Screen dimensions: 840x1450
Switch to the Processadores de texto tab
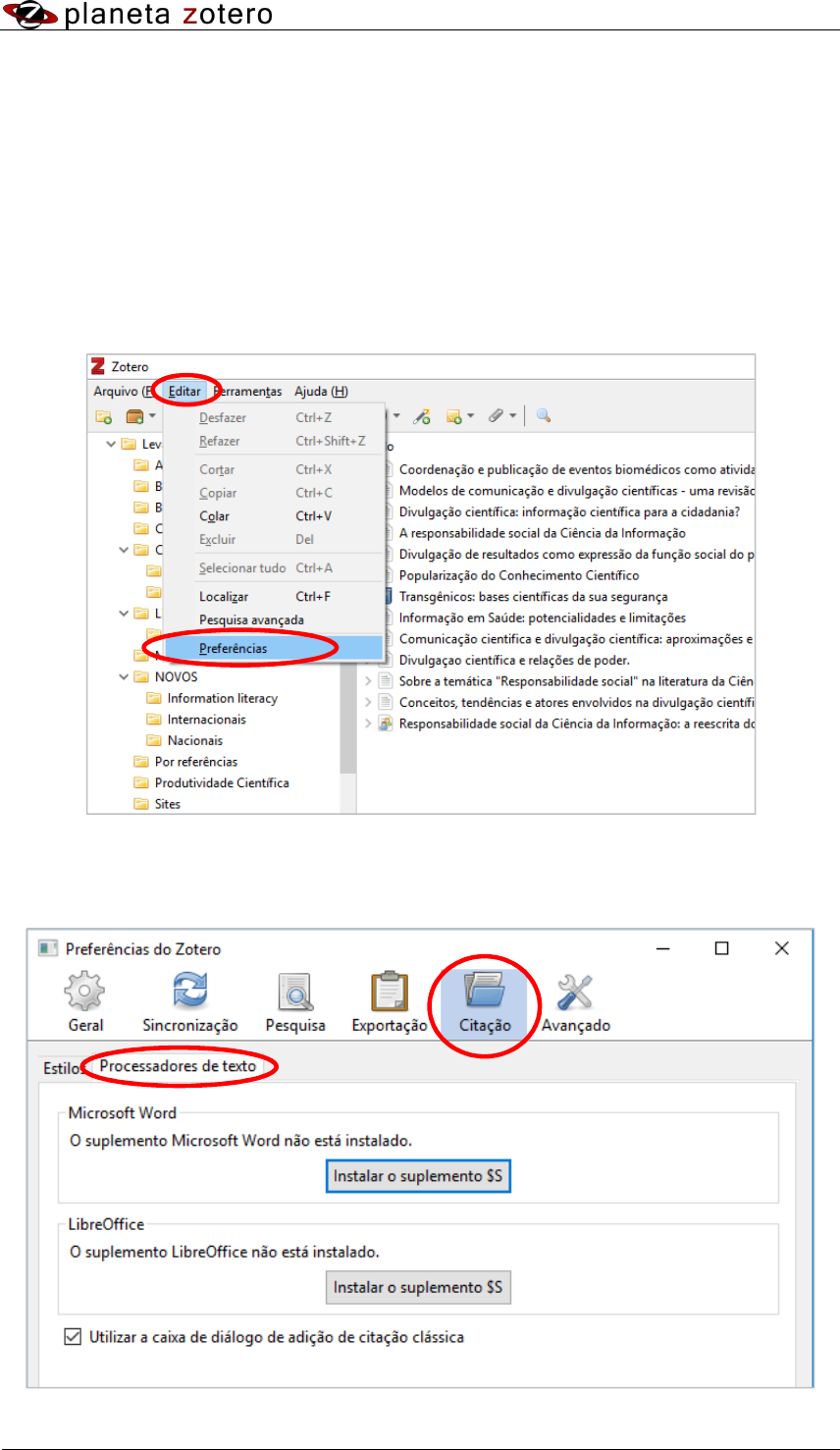(x=178, y=1066)
